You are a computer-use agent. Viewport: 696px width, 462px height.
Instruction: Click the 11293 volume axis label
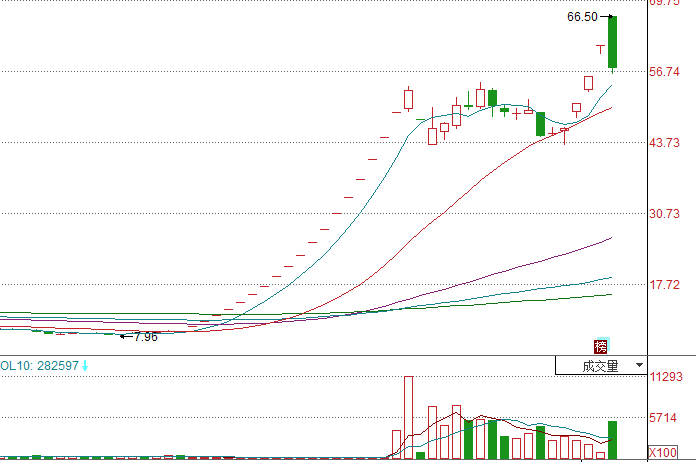666,377
